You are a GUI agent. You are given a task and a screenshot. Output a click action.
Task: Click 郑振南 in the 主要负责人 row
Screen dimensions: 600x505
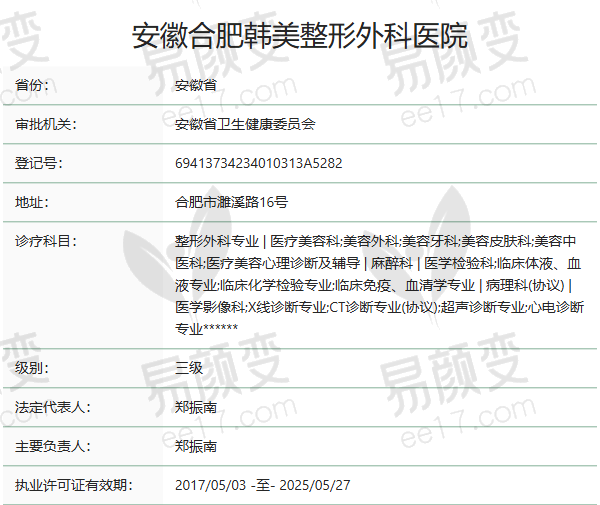196,446
